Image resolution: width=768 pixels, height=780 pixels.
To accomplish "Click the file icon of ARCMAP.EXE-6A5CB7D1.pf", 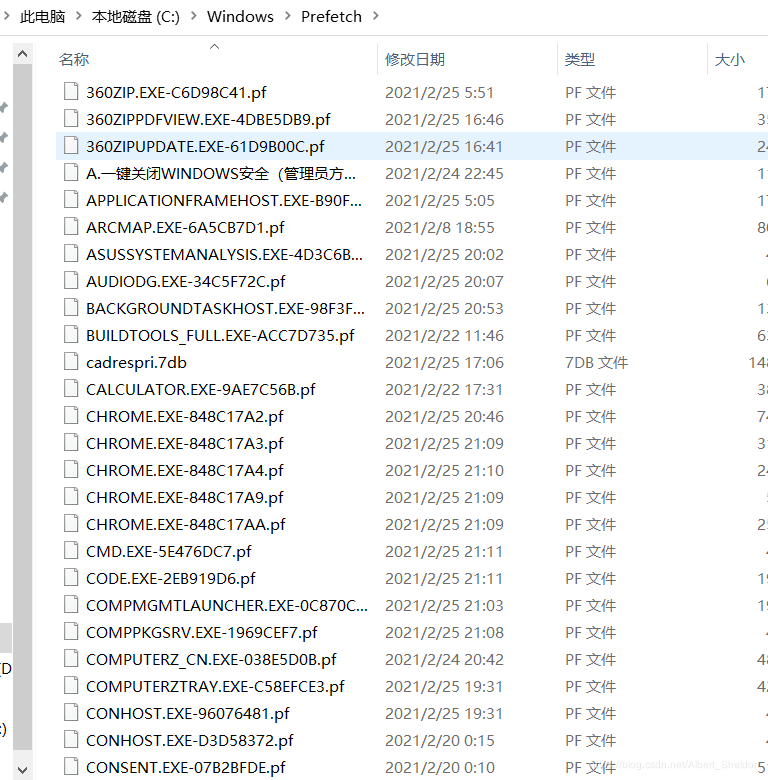I will click(x=71, y=226).
